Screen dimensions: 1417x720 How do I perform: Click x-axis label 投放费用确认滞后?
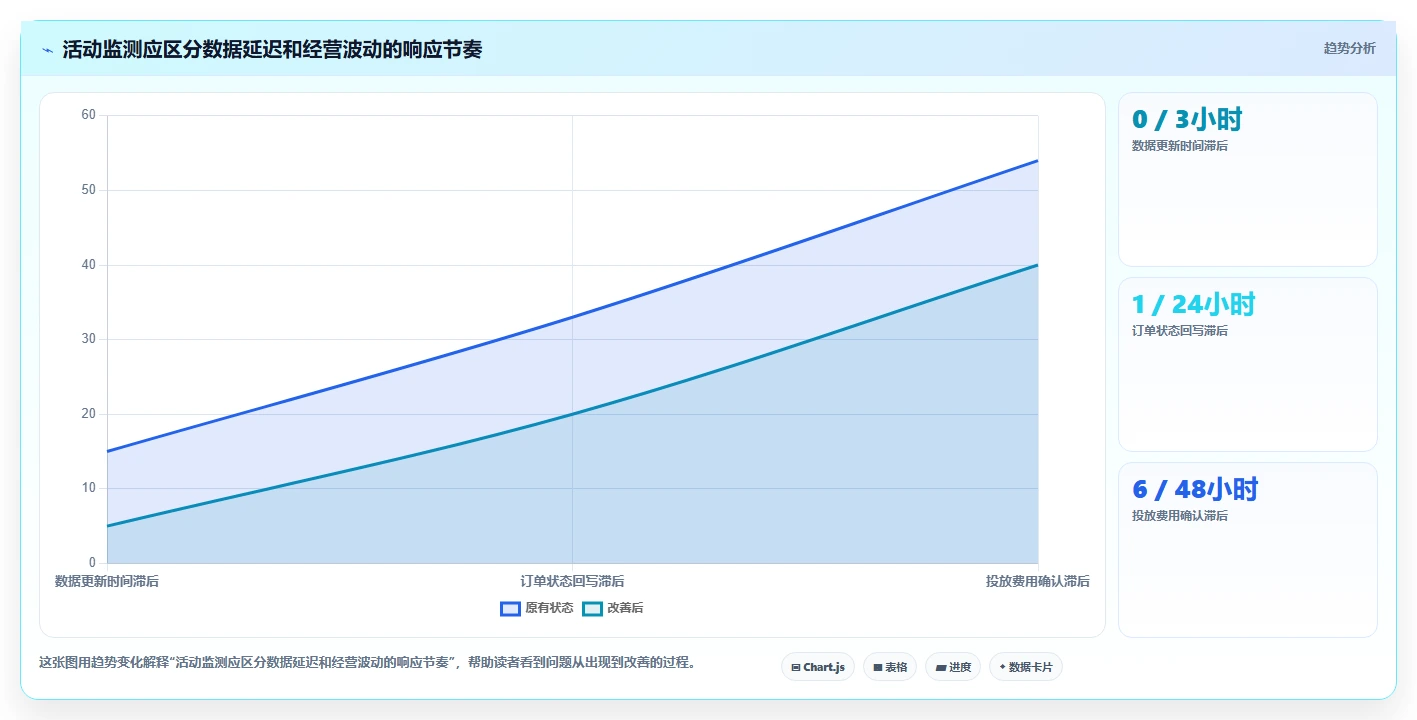pyautogui.click(x=1038, y=581)
